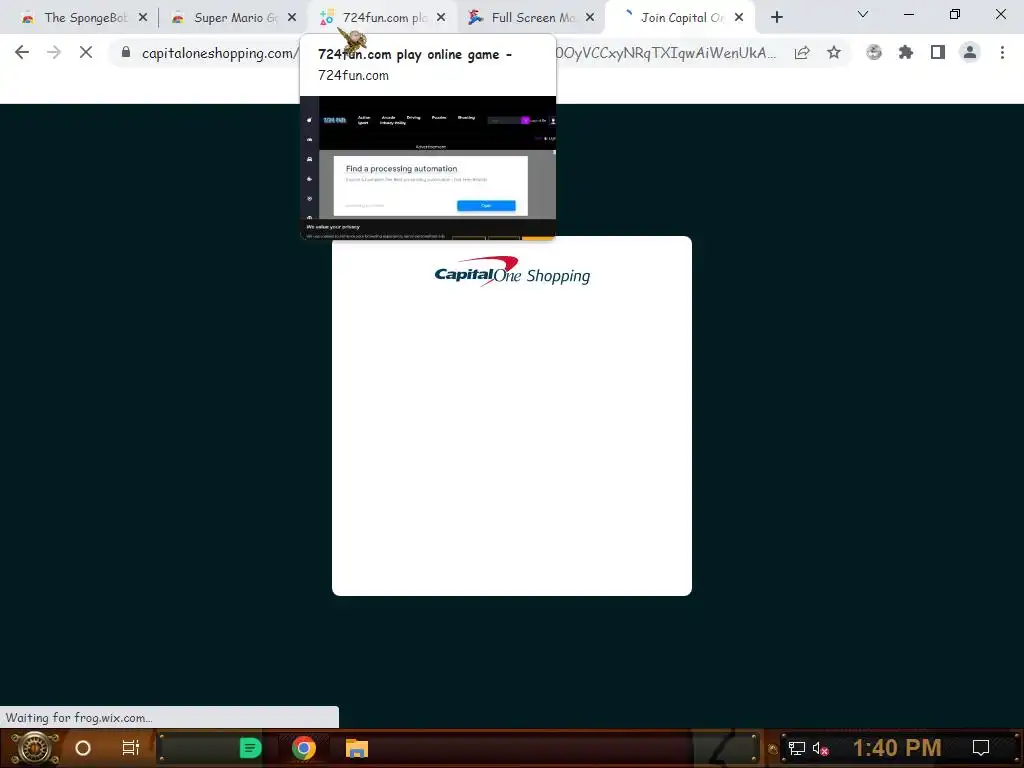This screenshot has height=768, width=1024.
Task: View site security lock info
Action: [126, 52]
